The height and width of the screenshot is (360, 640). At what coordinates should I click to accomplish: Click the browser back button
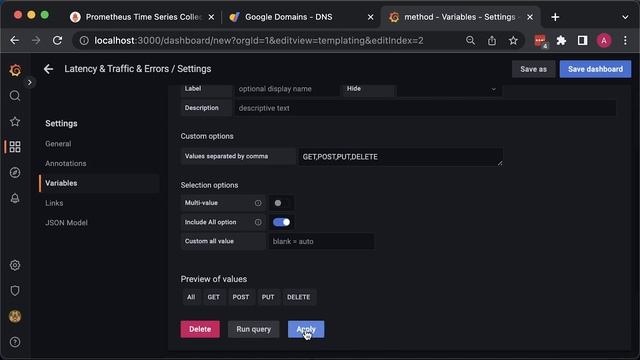[x=15, y=40]
